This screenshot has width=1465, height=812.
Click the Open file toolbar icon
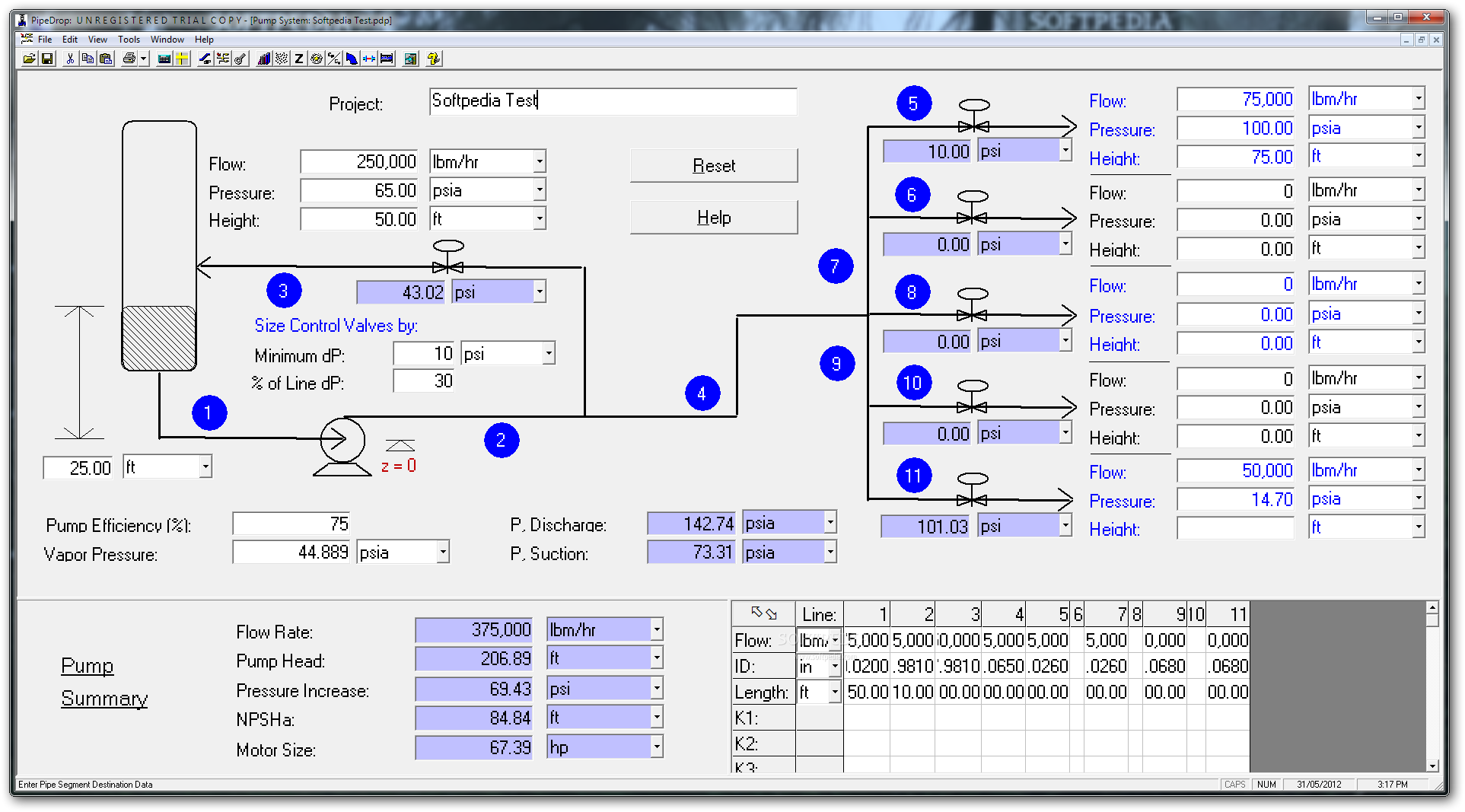[x=29, y=59]
